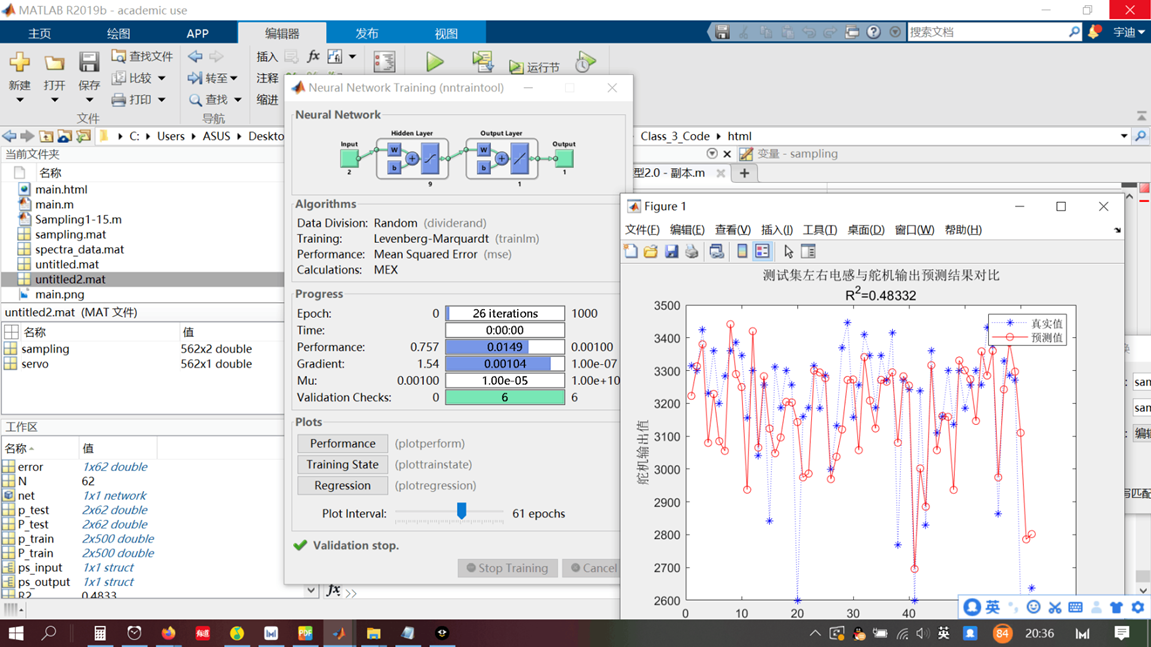Click the 新建 (New) file icon

point(20,63)
